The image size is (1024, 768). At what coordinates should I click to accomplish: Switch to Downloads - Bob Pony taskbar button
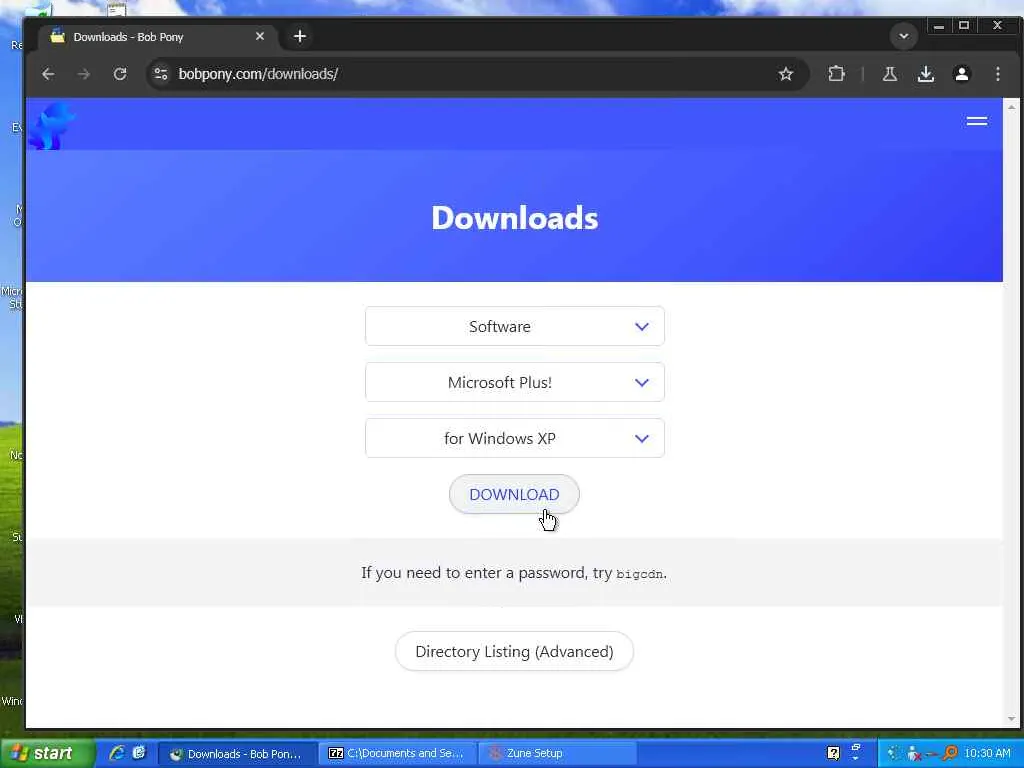[238, 754]
